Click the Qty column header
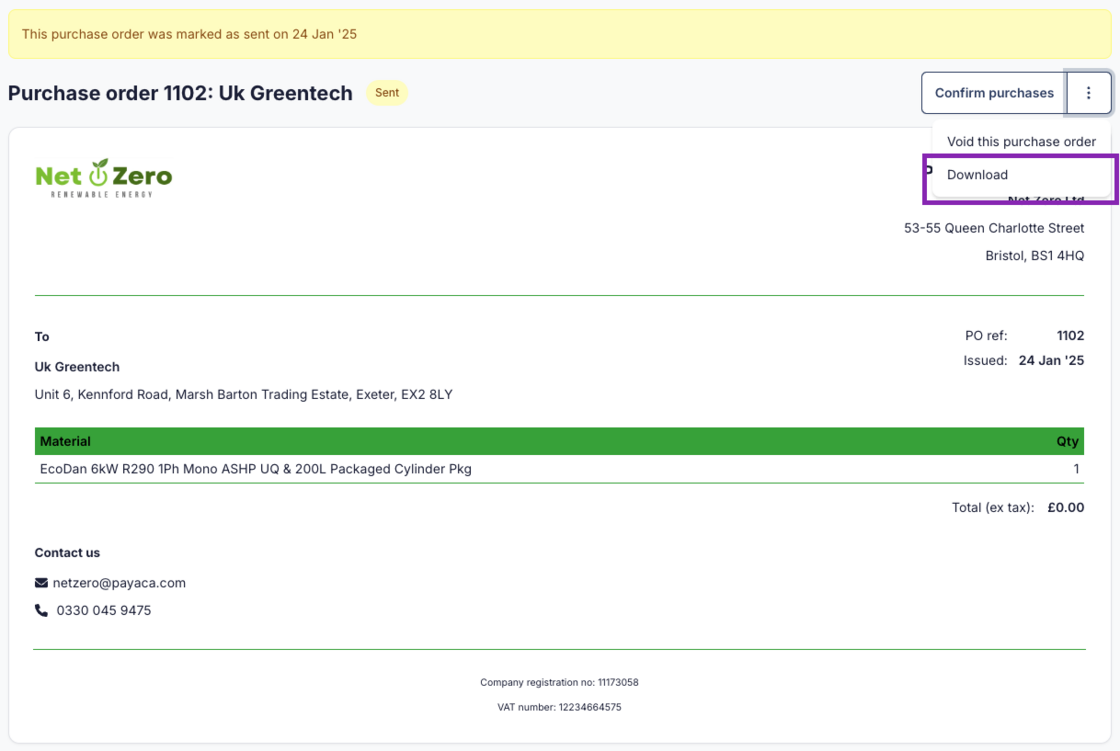The image size is (1120, 751). 1067,441
